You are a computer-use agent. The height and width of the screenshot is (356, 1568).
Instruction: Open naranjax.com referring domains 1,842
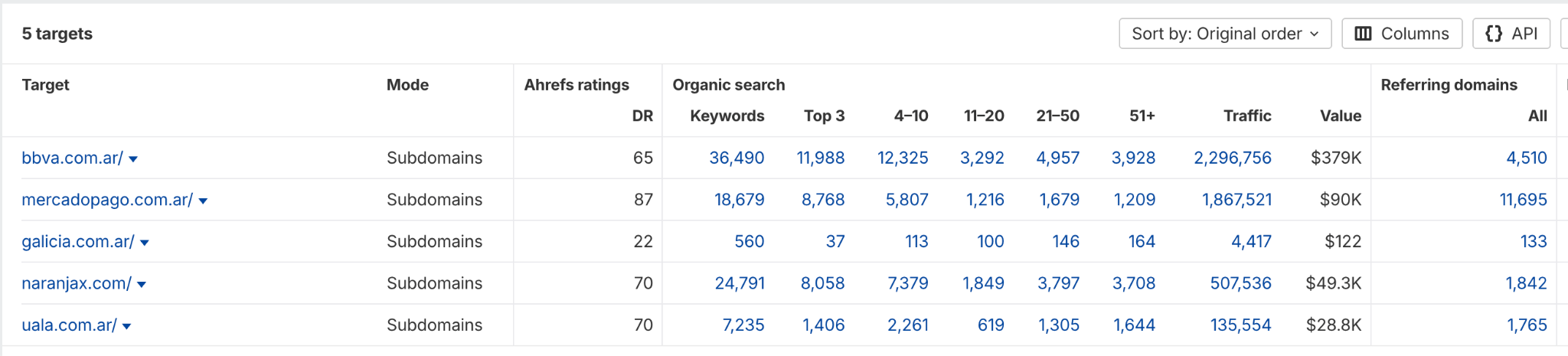pyautogui.click(x=1526, y=283)
